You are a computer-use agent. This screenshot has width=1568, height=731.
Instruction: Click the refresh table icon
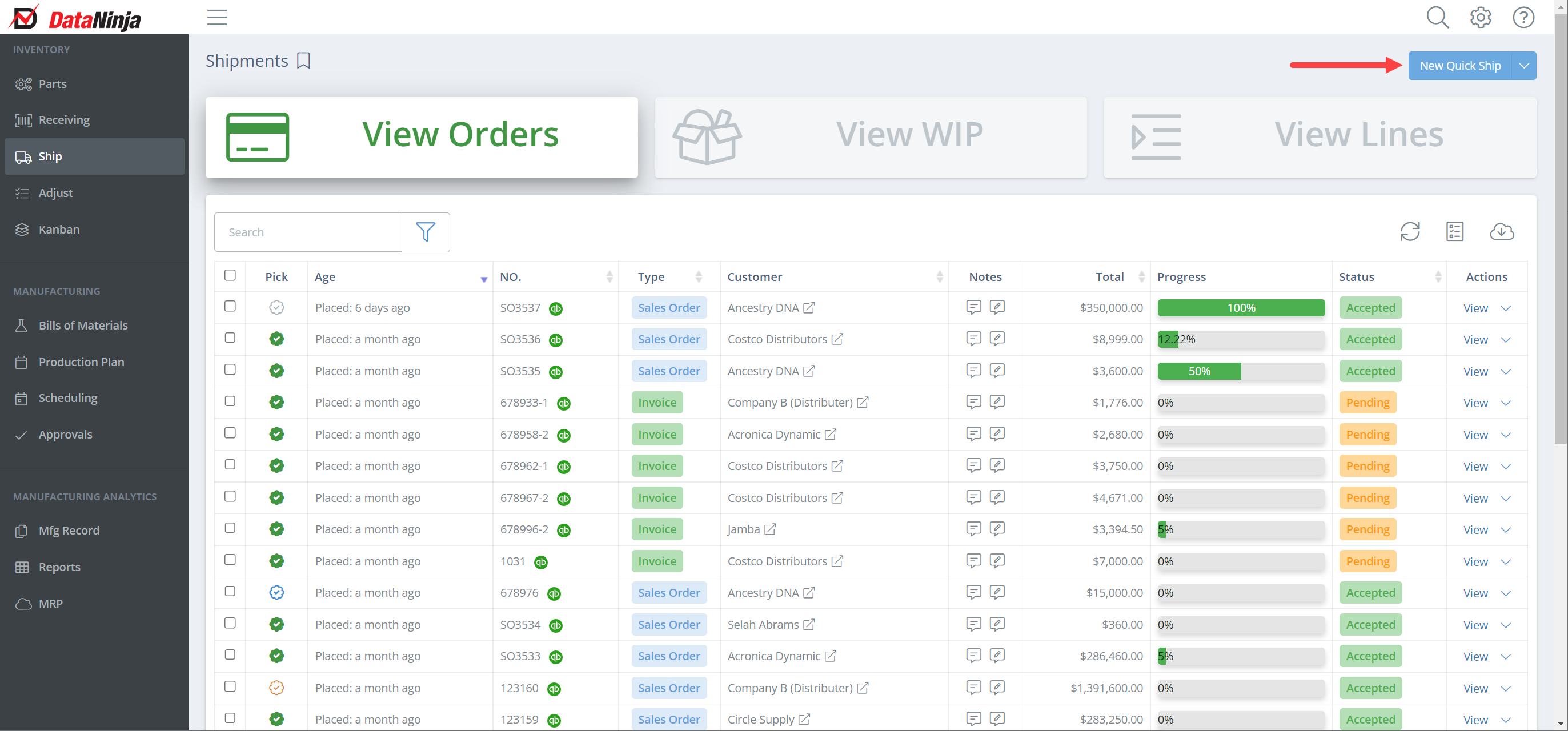(1409, 232)
